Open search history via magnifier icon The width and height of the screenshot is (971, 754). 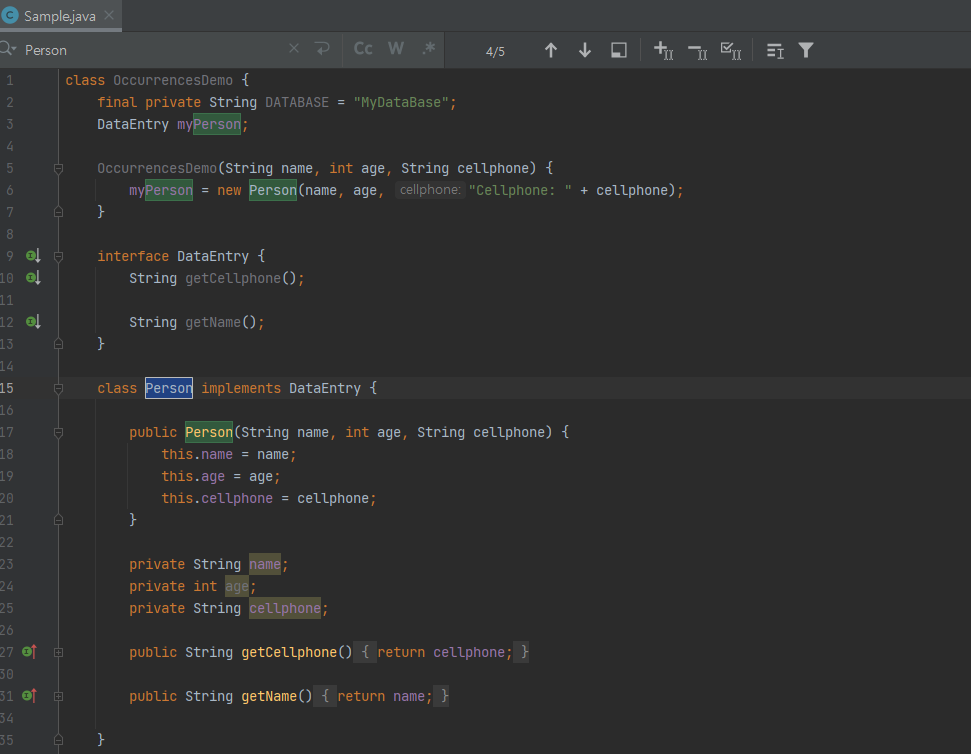pyautogui.click(x=8, y=49)
